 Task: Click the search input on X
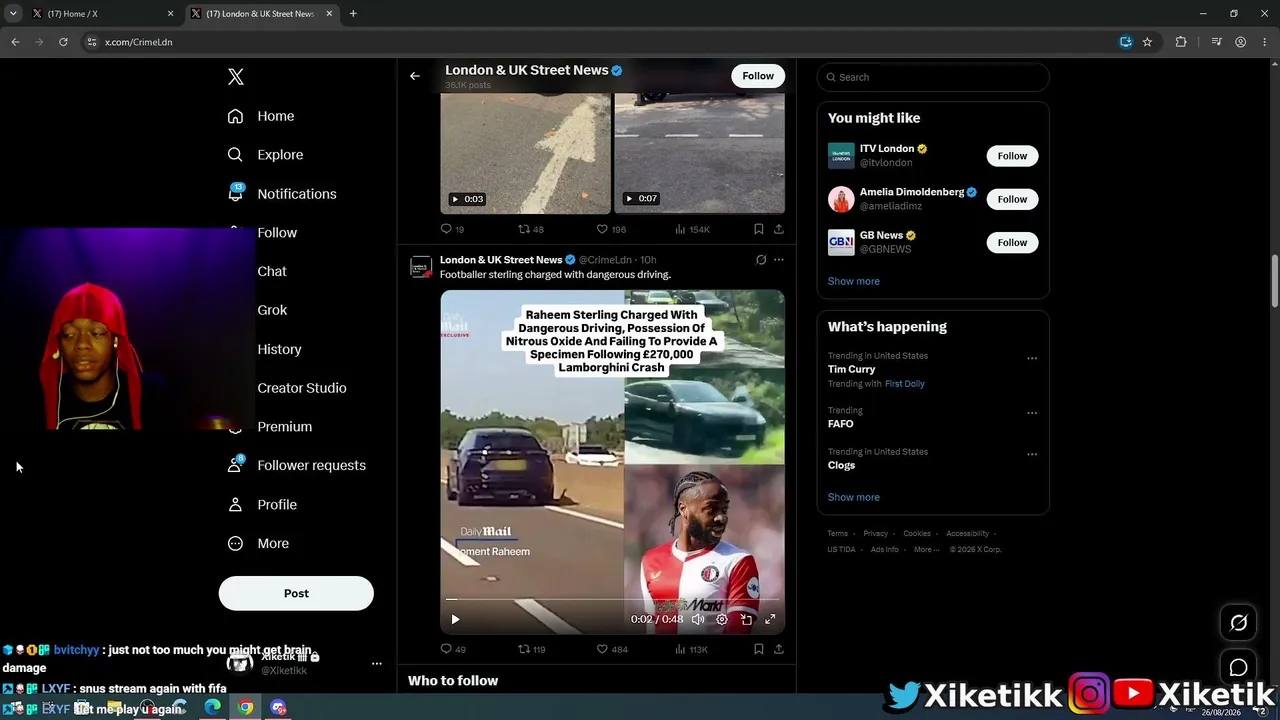point(933,77)
